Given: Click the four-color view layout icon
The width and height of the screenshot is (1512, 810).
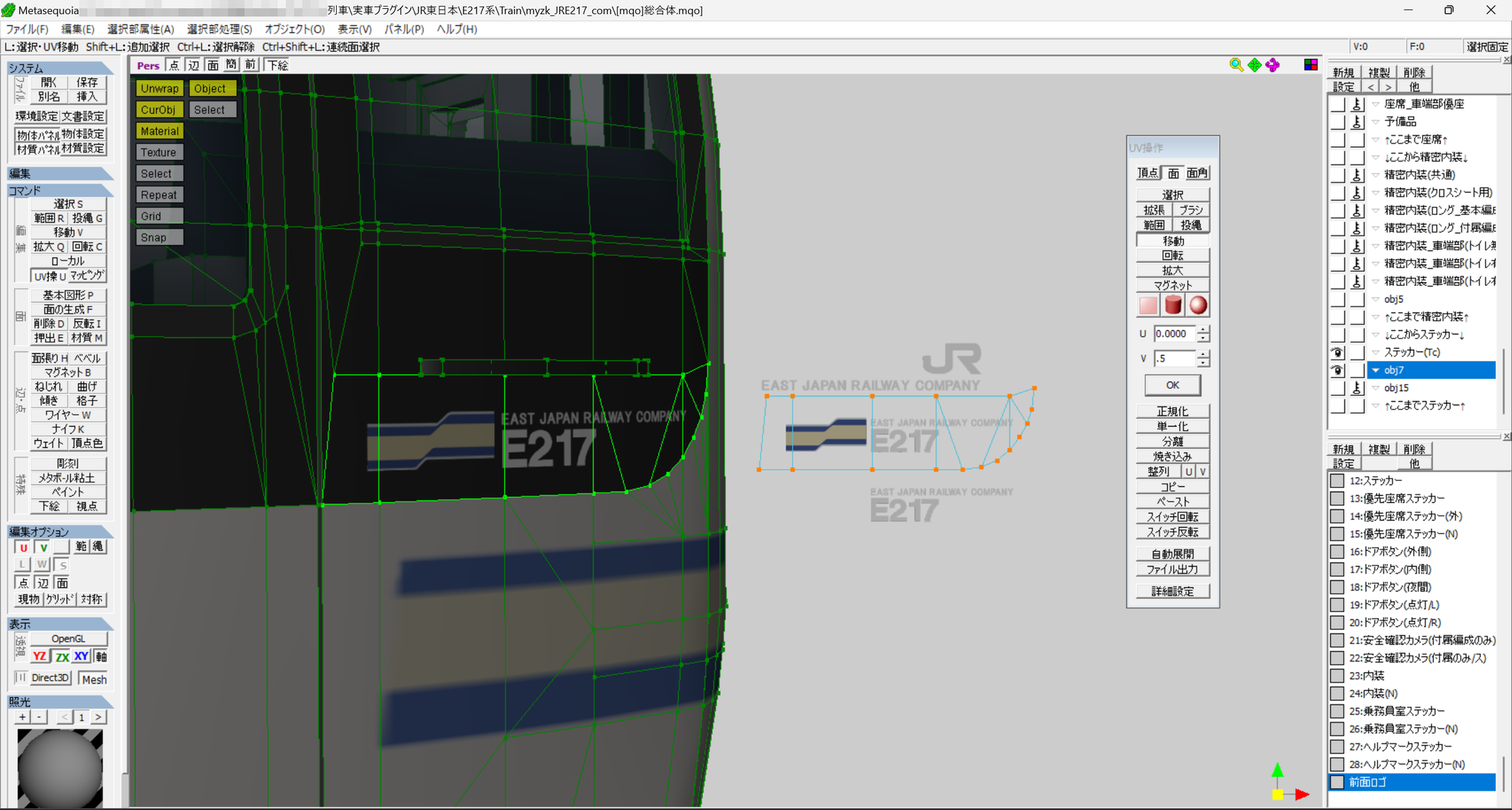Looking at the screenshot, I should point(1310,65).
